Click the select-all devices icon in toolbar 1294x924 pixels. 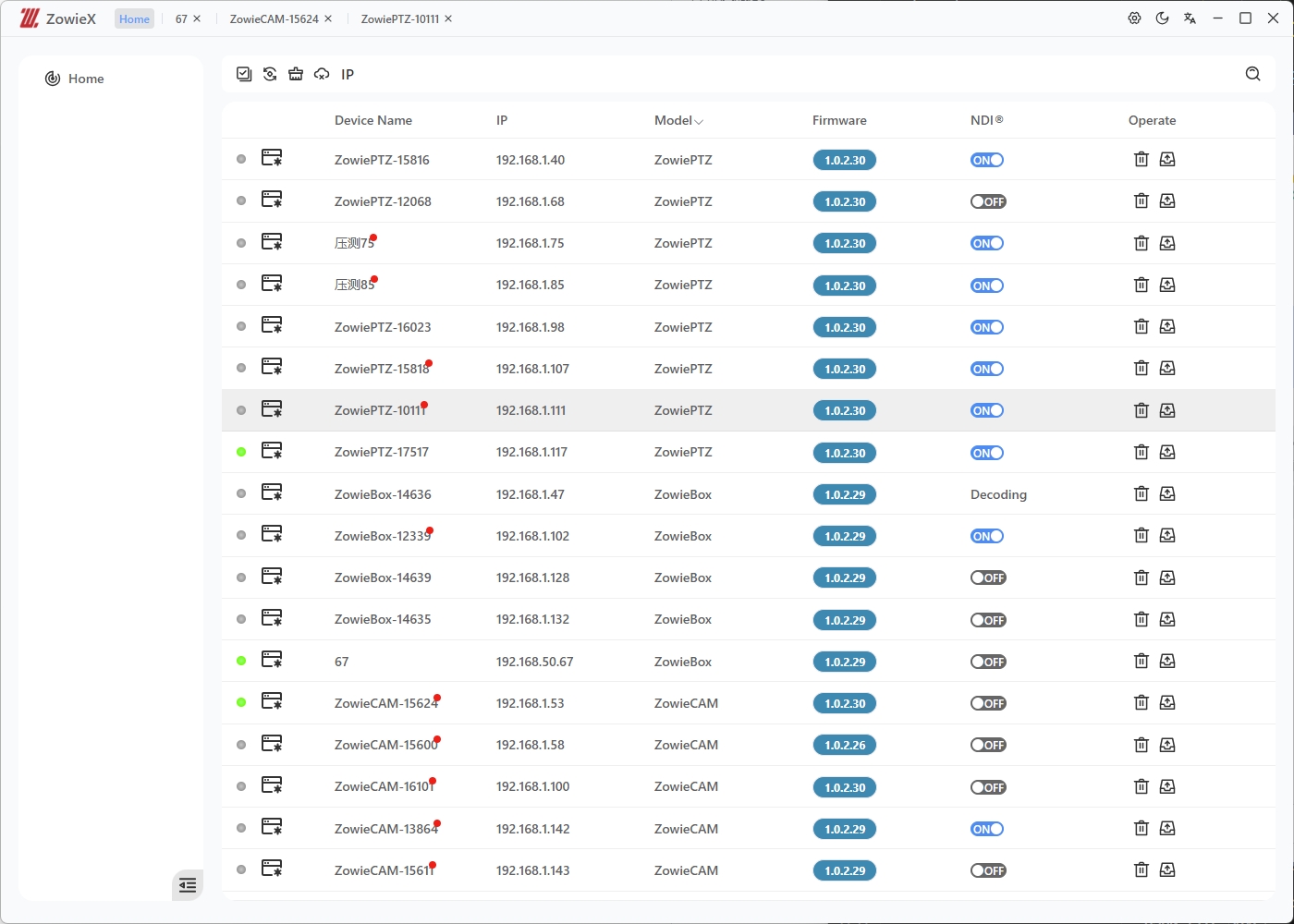pos(244,74)
